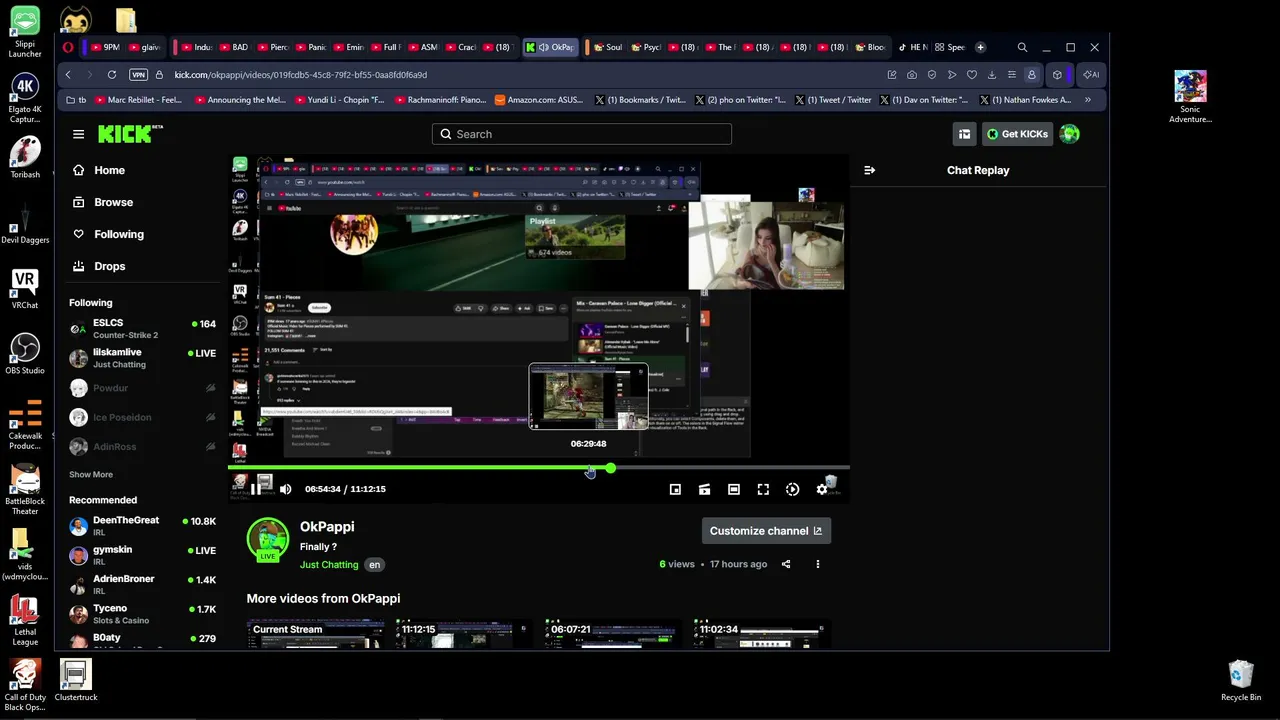The height and width of the screenshot is (720, 1280).
Task: Open the 11:12:15 video thumbnail
Action: tap(464, 634)
